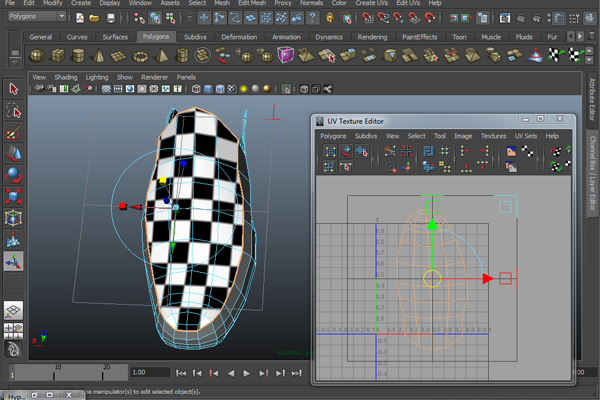Play animation backward
The image size is (600, 400).
pos(231,373)
